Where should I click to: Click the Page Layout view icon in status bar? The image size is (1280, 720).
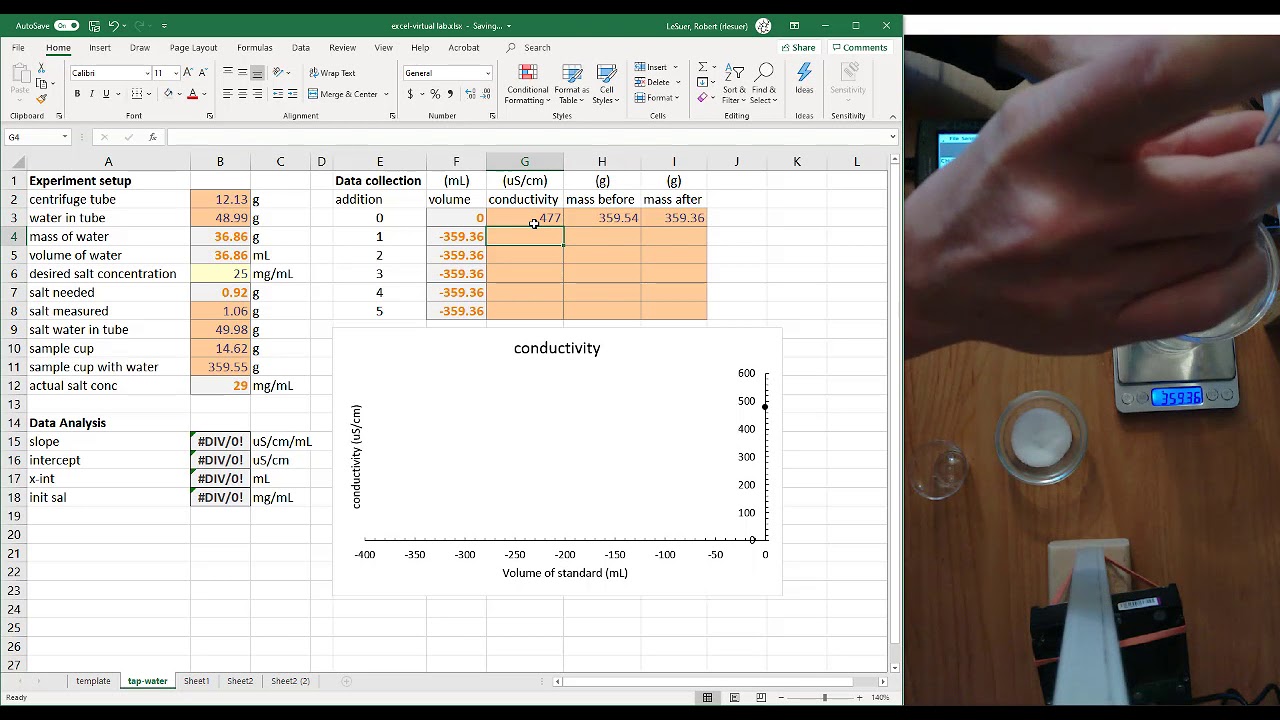(x=734, y=697)
